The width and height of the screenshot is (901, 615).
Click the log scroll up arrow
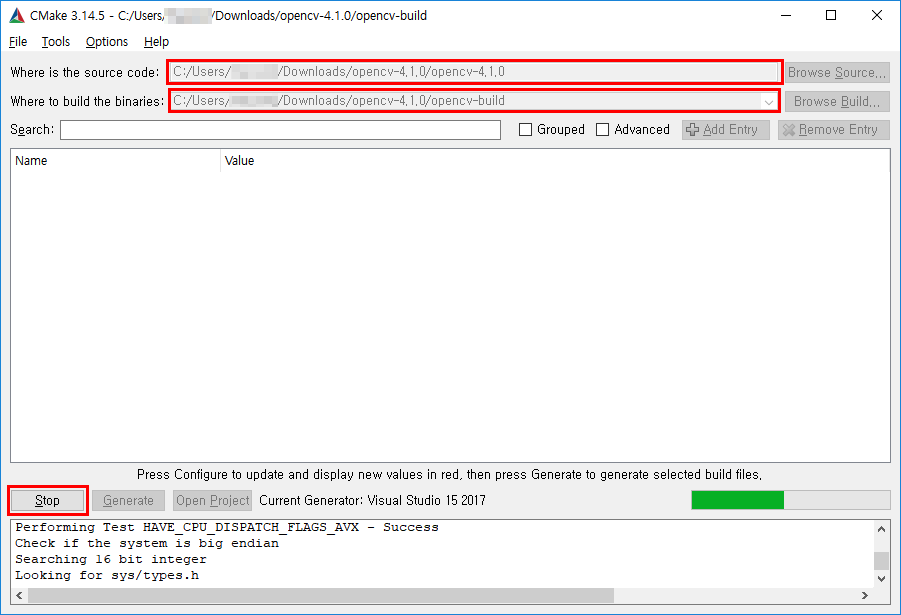pos(881,528)
